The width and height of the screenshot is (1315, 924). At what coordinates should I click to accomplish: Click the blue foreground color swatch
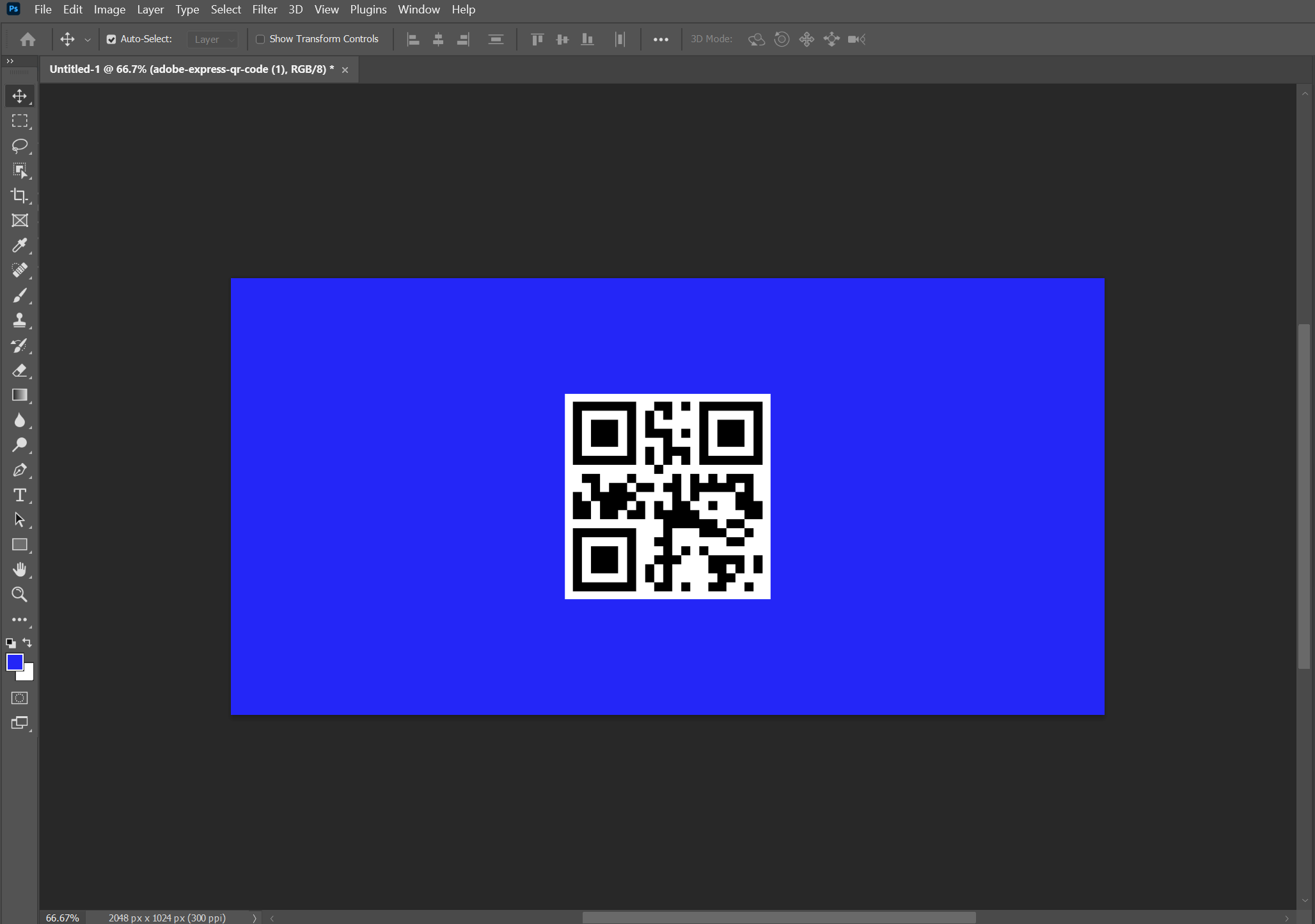14,662
